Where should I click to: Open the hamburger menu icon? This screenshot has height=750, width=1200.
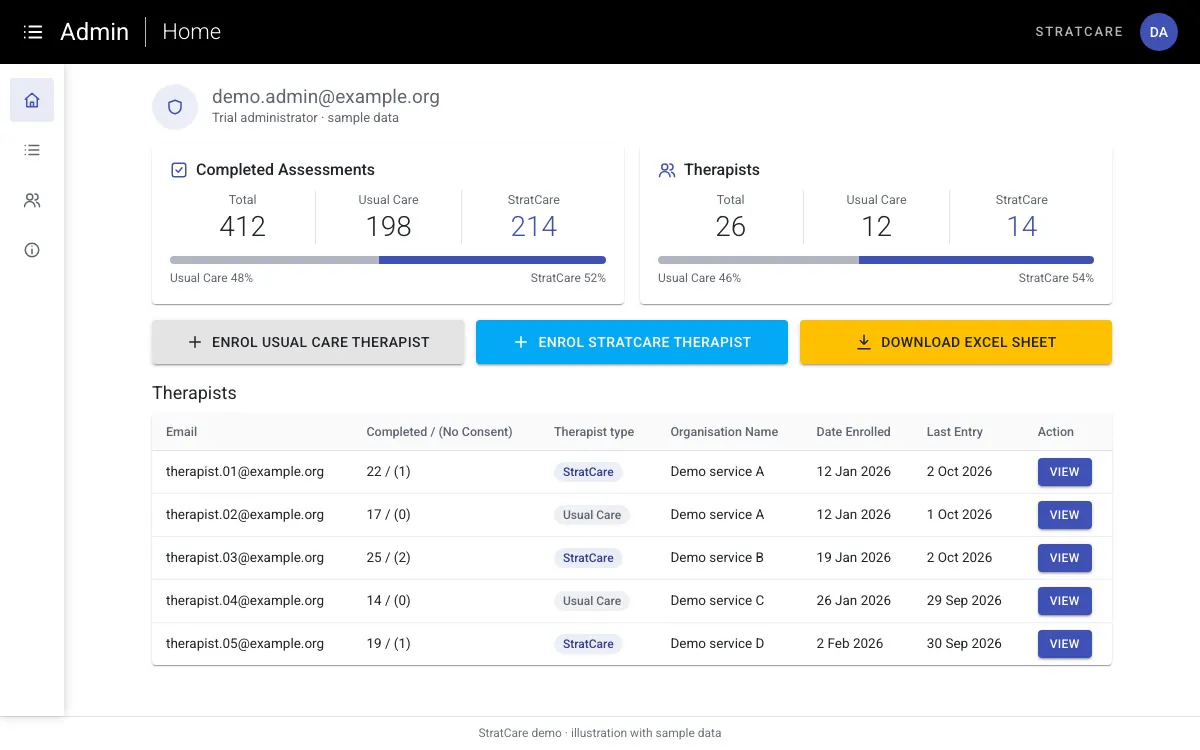tap(33, 32)
